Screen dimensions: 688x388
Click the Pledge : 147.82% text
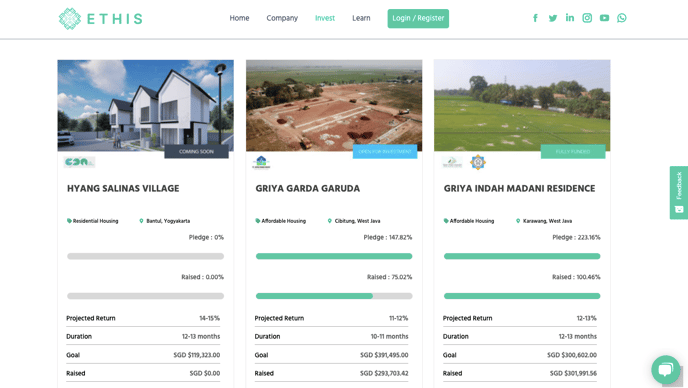click(x=388, y=237)
